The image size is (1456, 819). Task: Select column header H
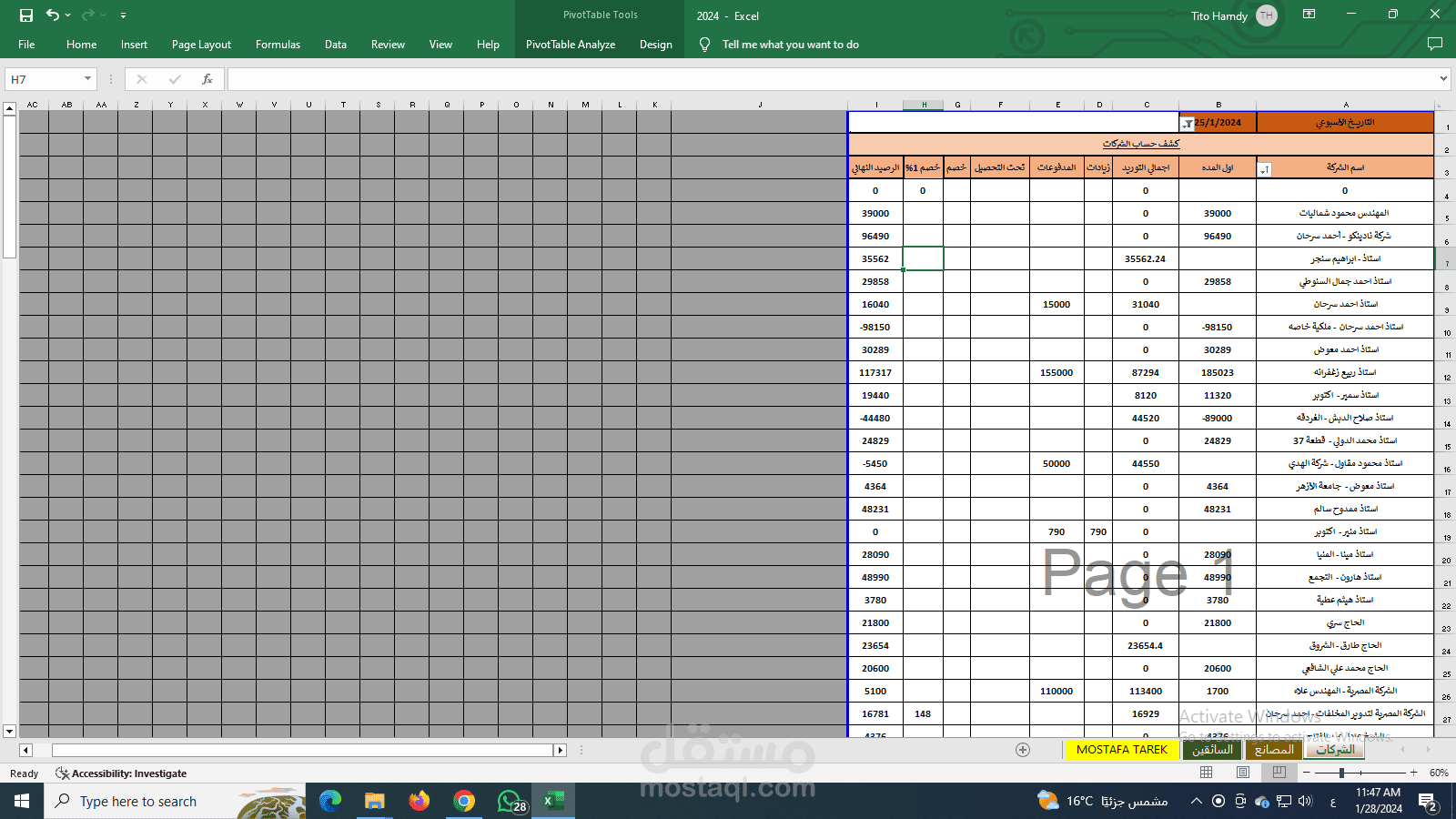(924, 105)
